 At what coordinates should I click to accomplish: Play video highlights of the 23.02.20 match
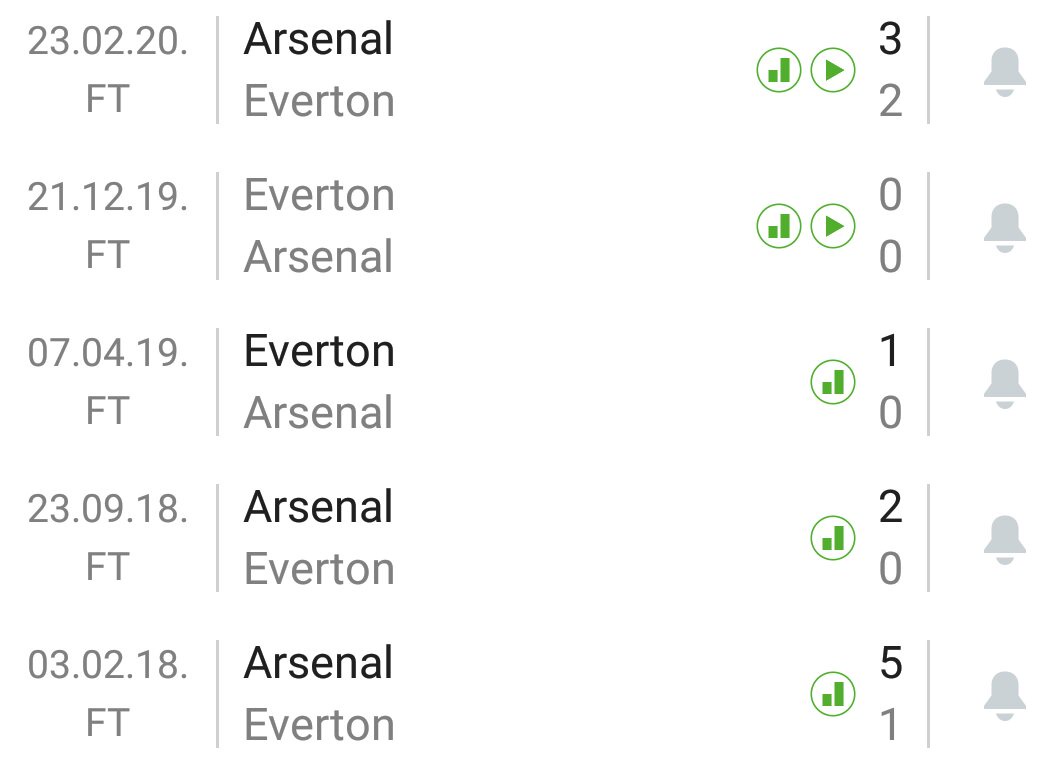[833, 71]
